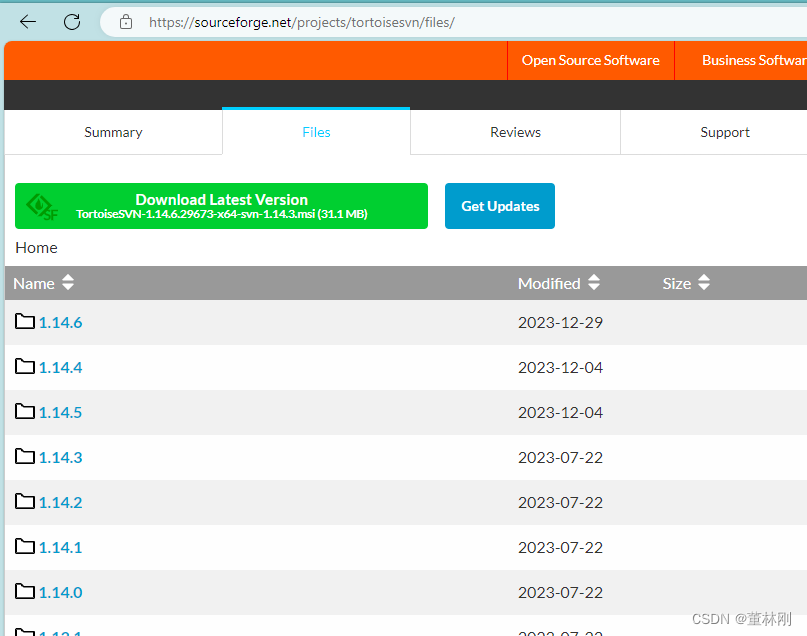Click folder icon beside 1.14.3

(x=25, y=456)
